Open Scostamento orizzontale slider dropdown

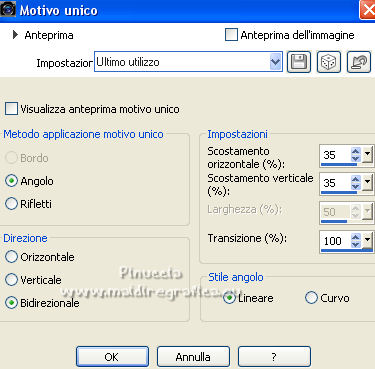[367, 155]
